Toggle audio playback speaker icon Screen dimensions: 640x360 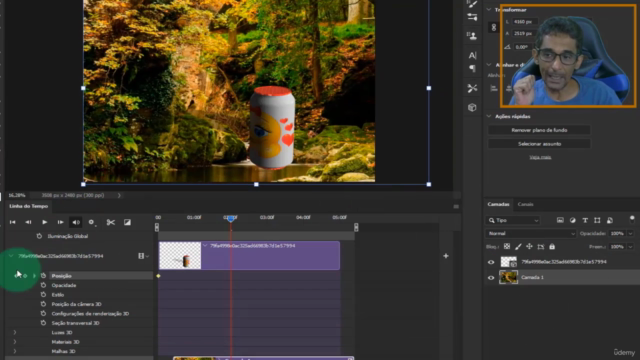(76, 222)
